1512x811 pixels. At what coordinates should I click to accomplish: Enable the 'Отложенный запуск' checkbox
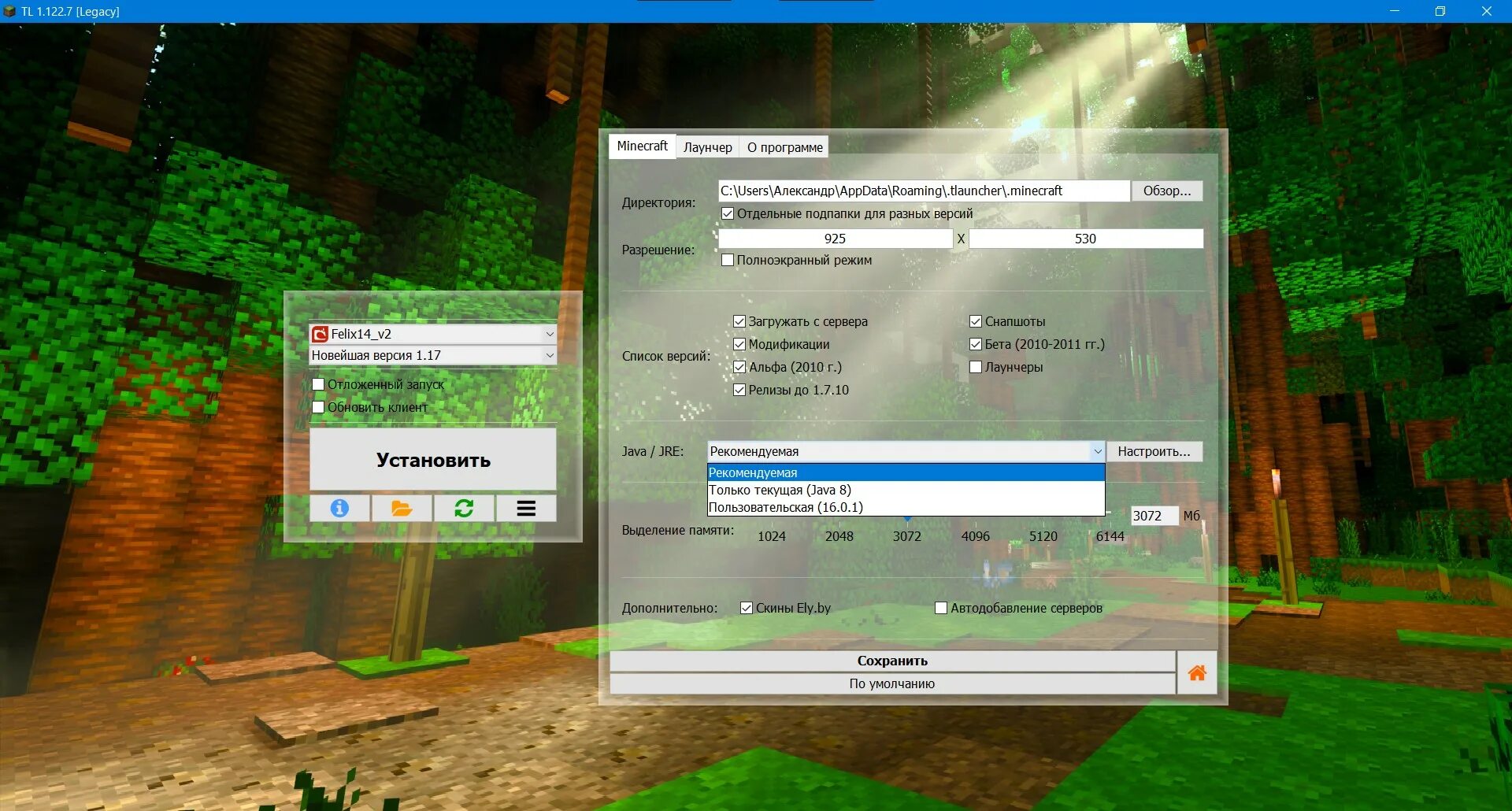coord(318,384)
